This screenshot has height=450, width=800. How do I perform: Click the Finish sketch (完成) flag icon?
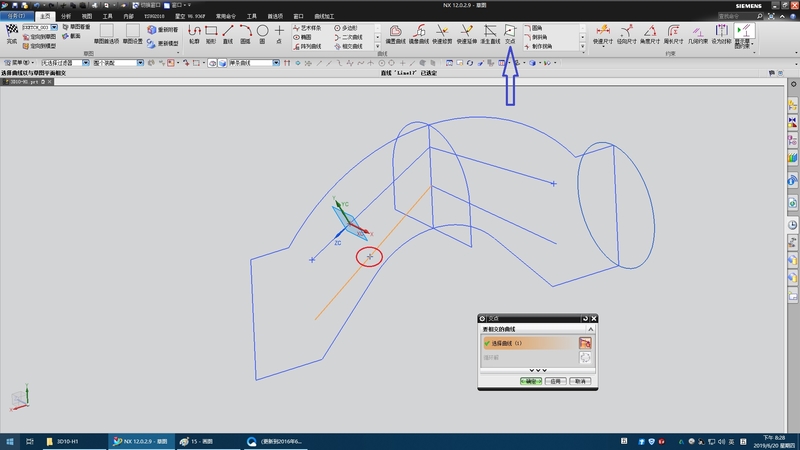tap(12, 31)
